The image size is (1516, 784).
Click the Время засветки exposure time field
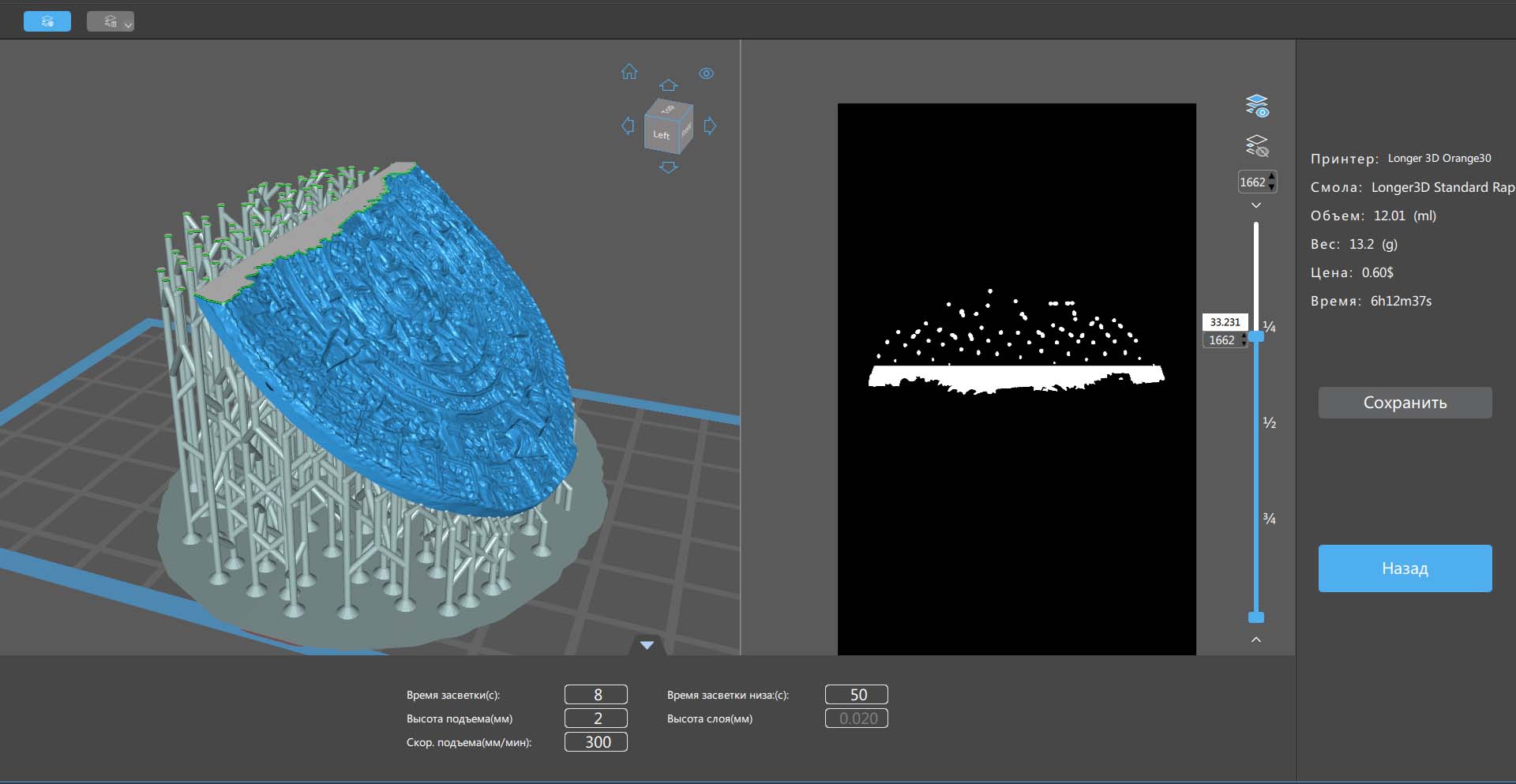click(x=596, y=695)
